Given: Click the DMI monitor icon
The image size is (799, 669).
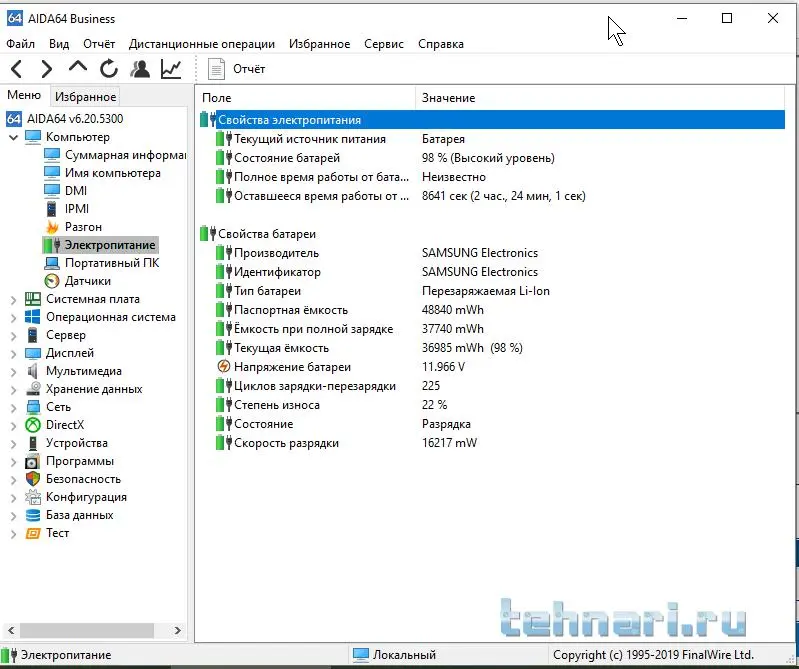Looking at the screenshot, I should (x=51, y=191).
